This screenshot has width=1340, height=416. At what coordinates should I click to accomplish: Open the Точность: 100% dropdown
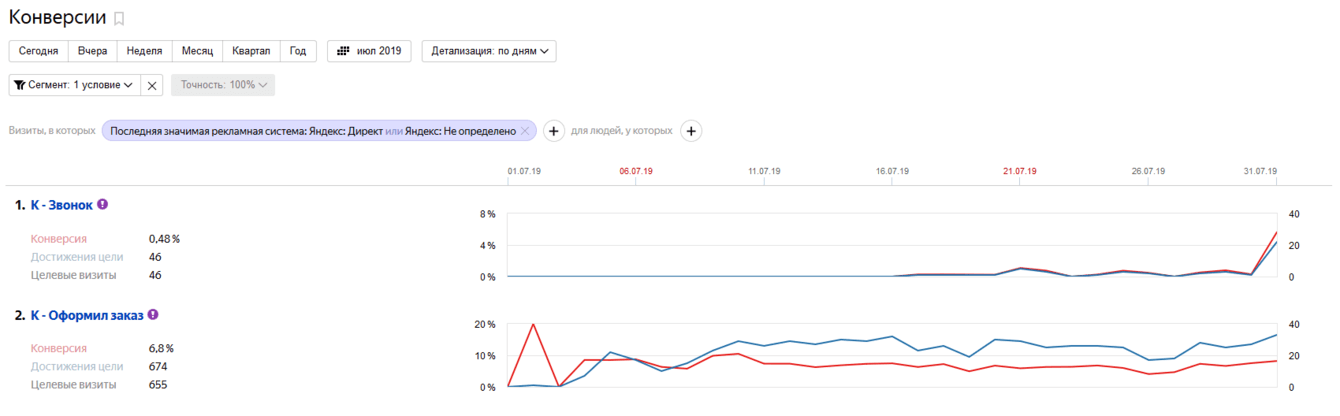pyautogui.click(x=223, y=86)
